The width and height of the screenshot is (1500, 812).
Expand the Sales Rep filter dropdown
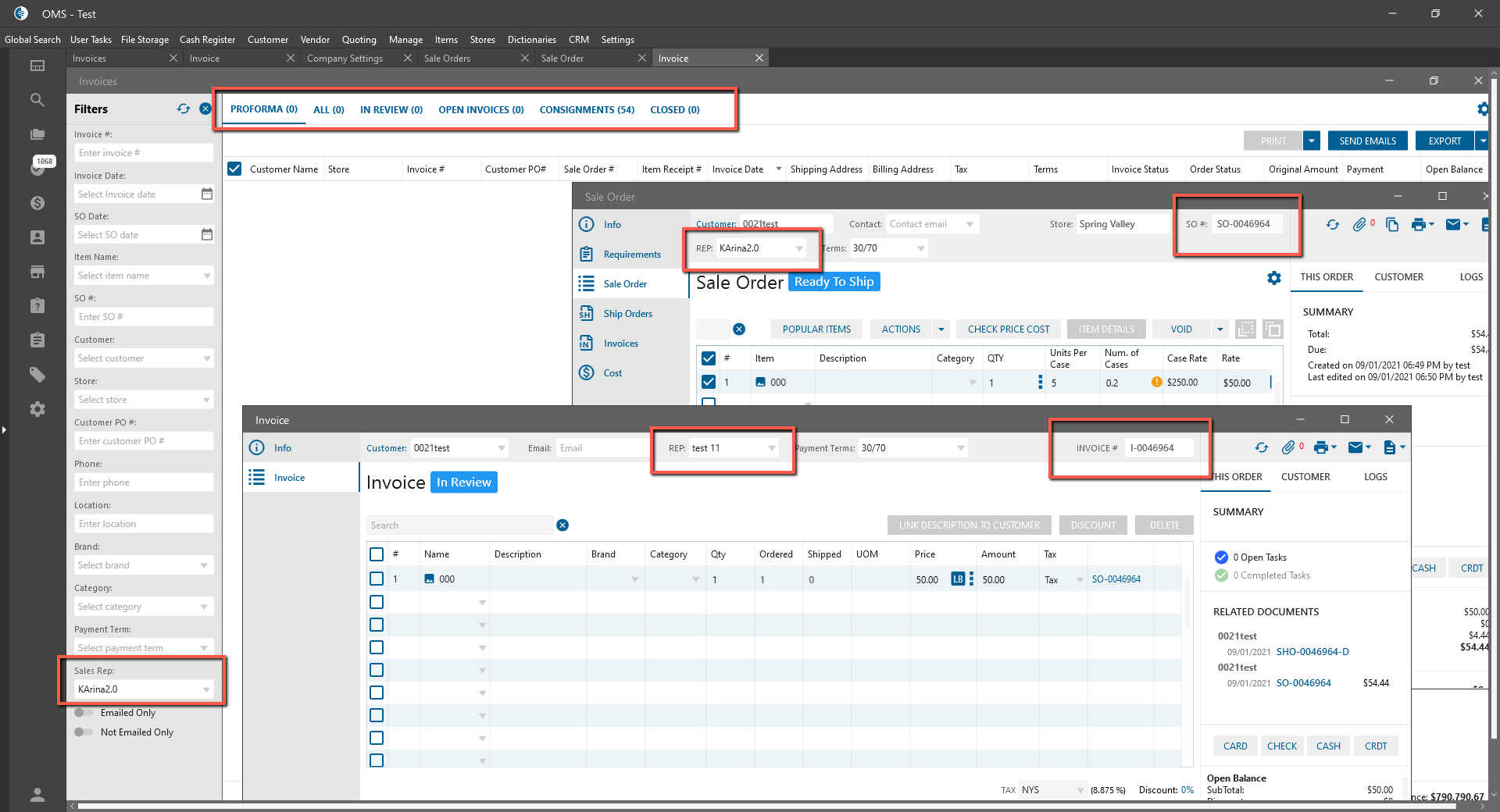coord(206,689)
